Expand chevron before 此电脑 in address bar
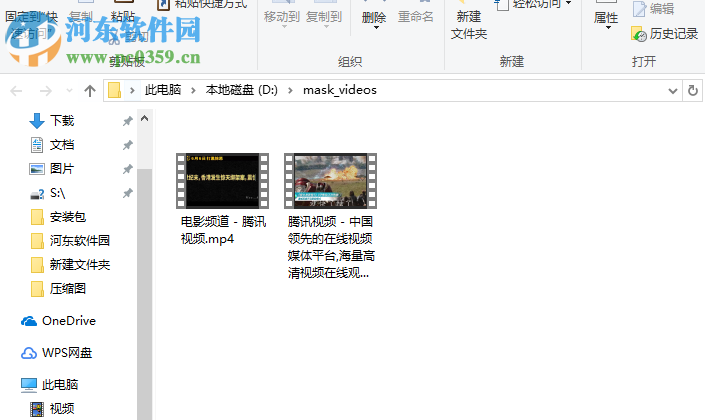This screenshot has width=705, height=420. [132, 90]
